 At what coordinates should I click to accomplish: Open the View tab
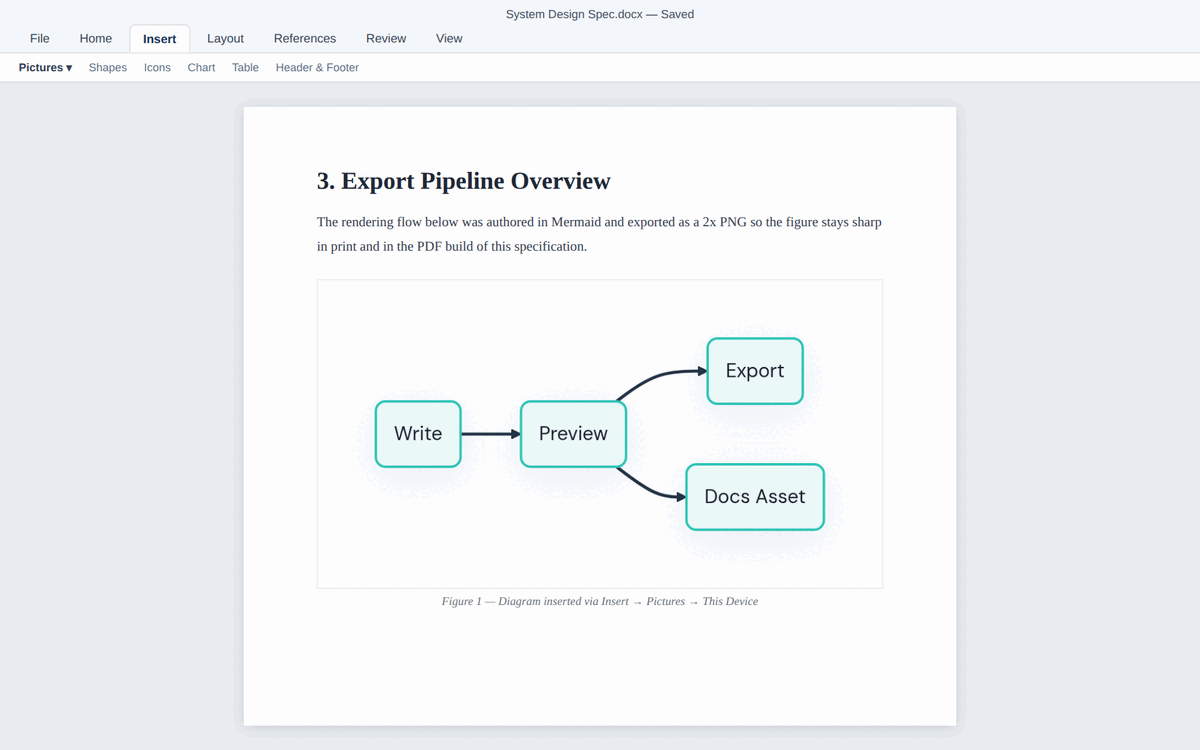pos(449,38)
